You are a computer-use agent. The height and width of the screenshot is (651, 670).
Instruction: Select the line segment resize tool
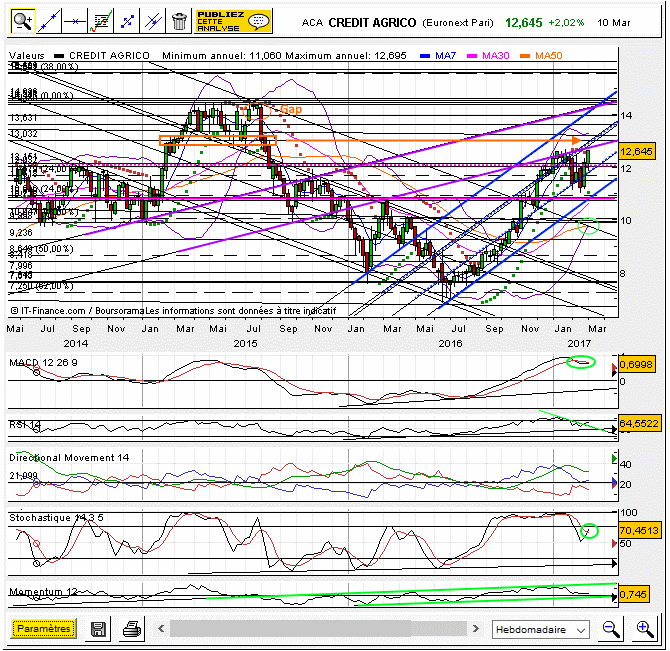(x=127, y=21)
